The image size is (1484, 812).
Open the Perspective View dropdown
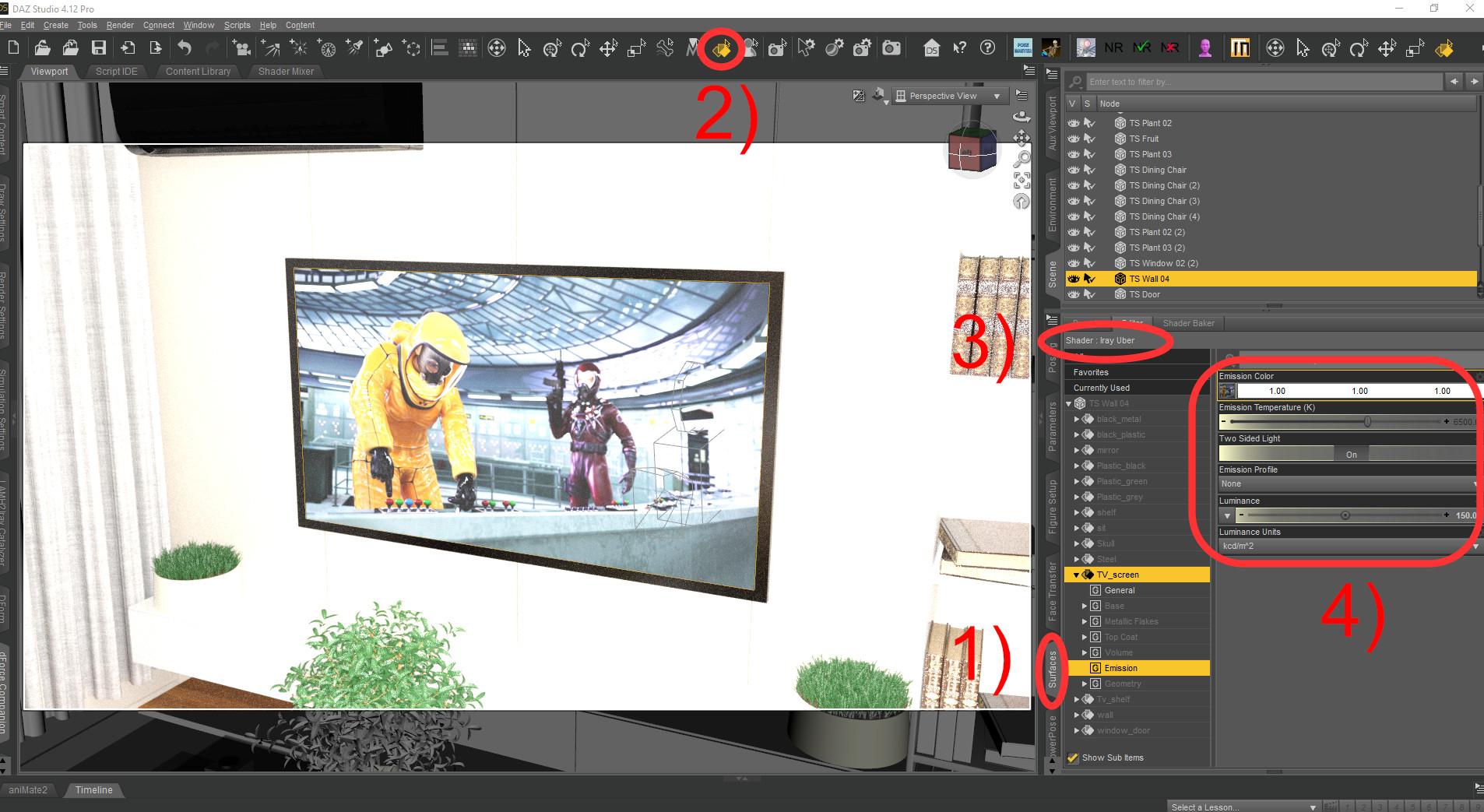(x=949, y=96)
